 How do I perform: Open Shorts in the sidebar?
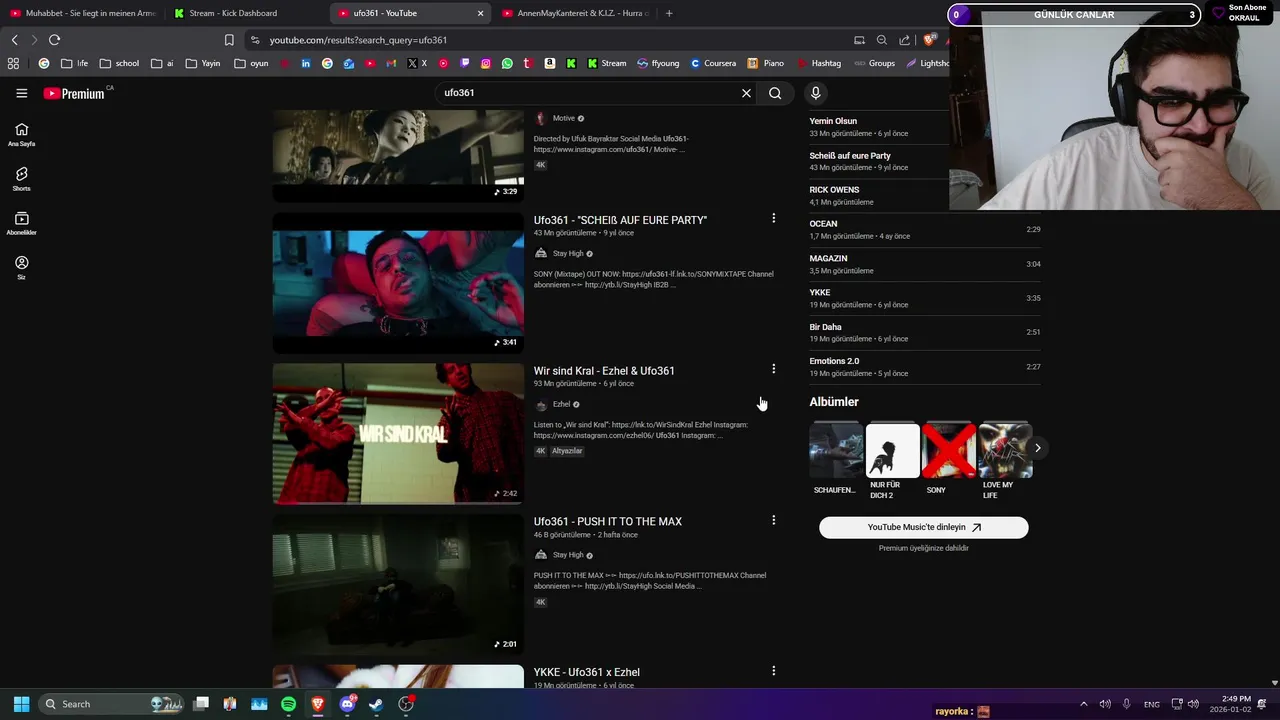pos(21,179)
